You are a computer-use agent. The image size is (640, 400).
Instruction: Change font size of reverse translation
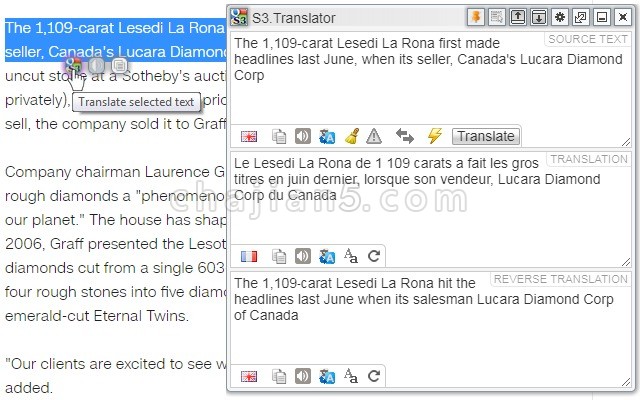click(x=351, y=376)
